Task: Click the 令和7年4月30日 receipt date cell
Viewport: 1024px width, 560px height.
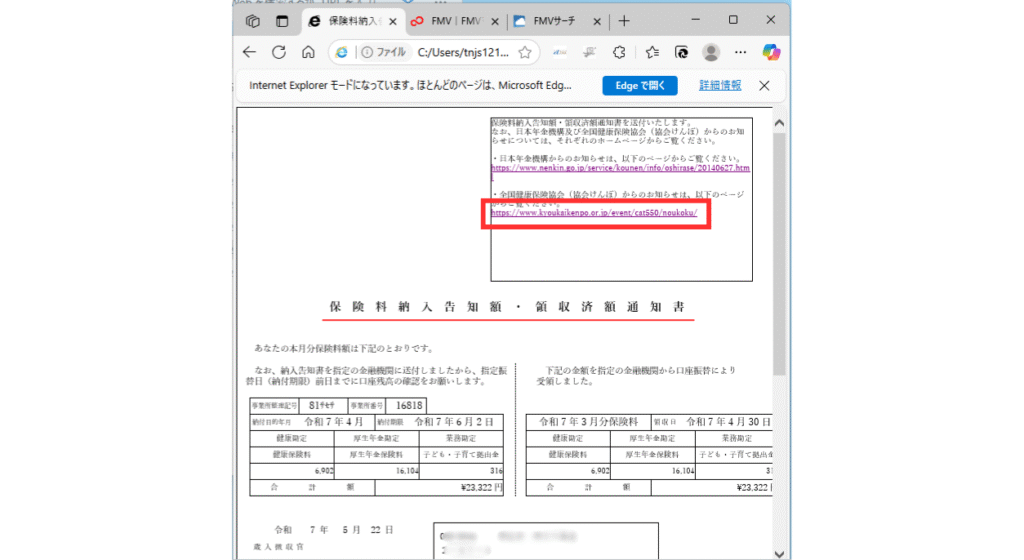Action: point(728,422)
